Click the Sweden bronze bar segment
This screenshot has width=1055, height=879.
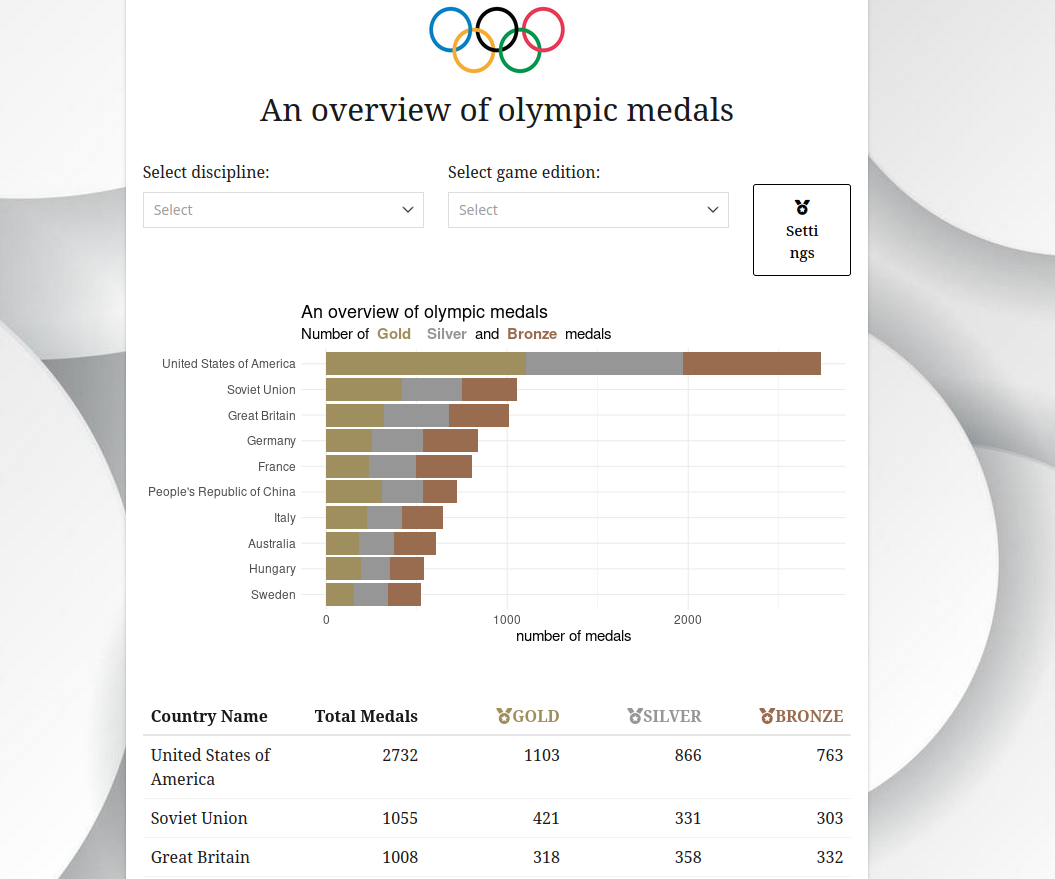point(404,594)
